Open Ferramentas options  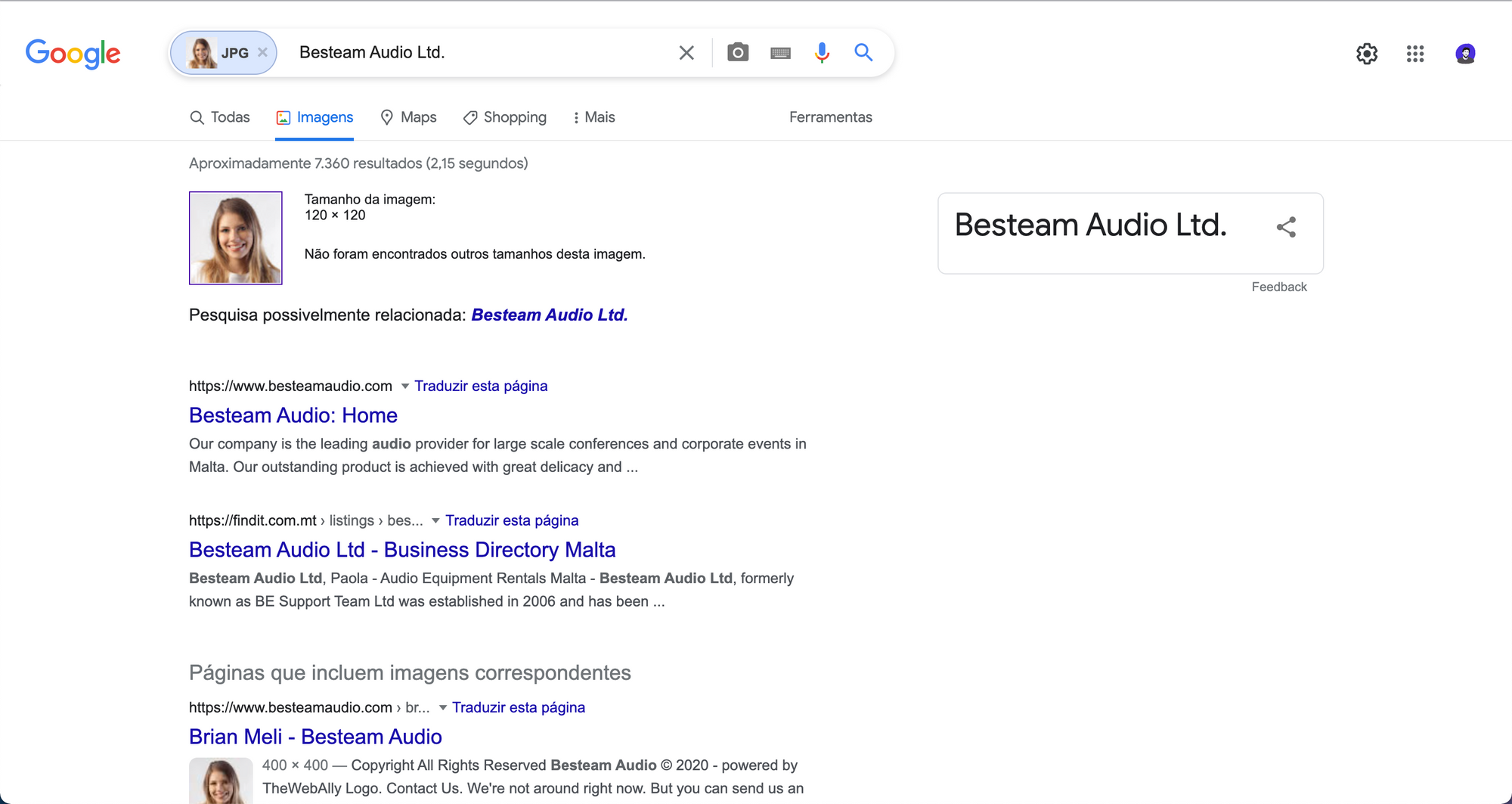click(831, 117)
